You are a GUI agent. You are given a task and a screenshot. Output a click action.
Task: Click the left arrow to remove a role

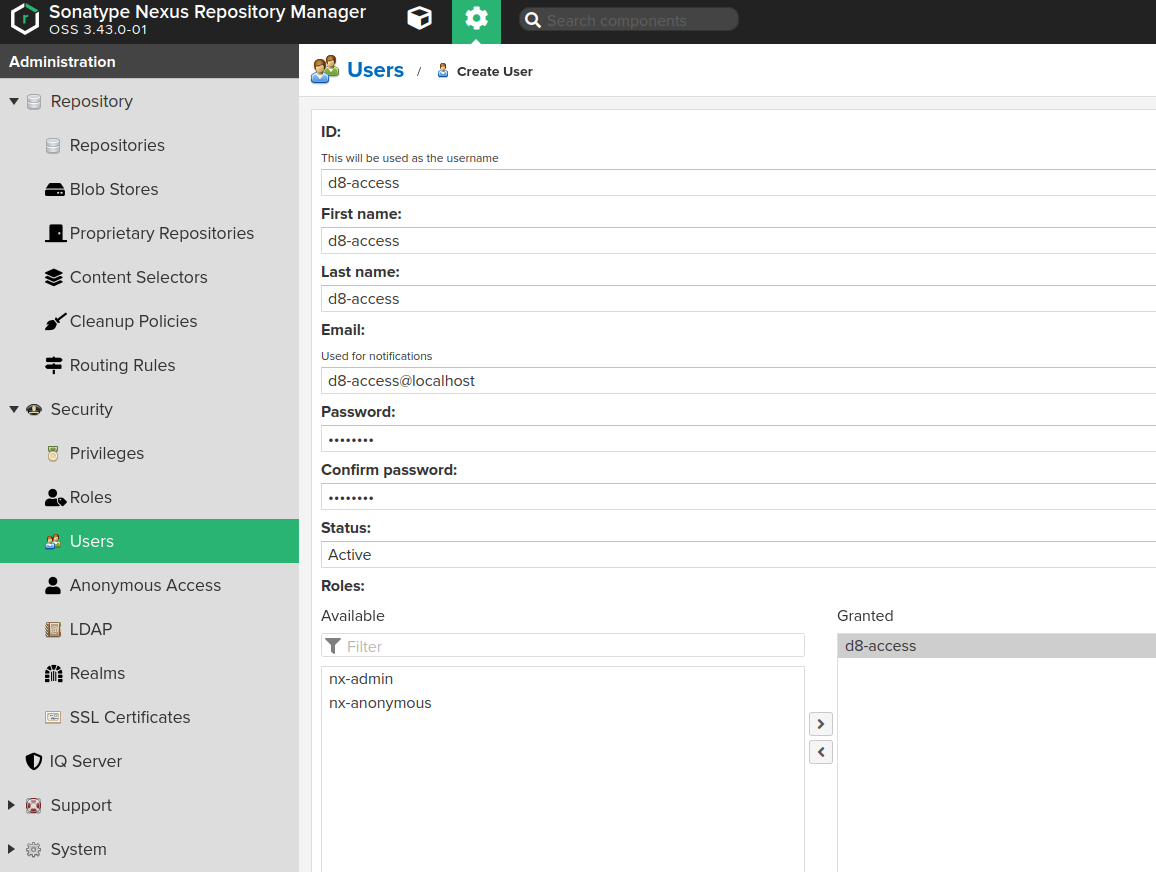820,751
